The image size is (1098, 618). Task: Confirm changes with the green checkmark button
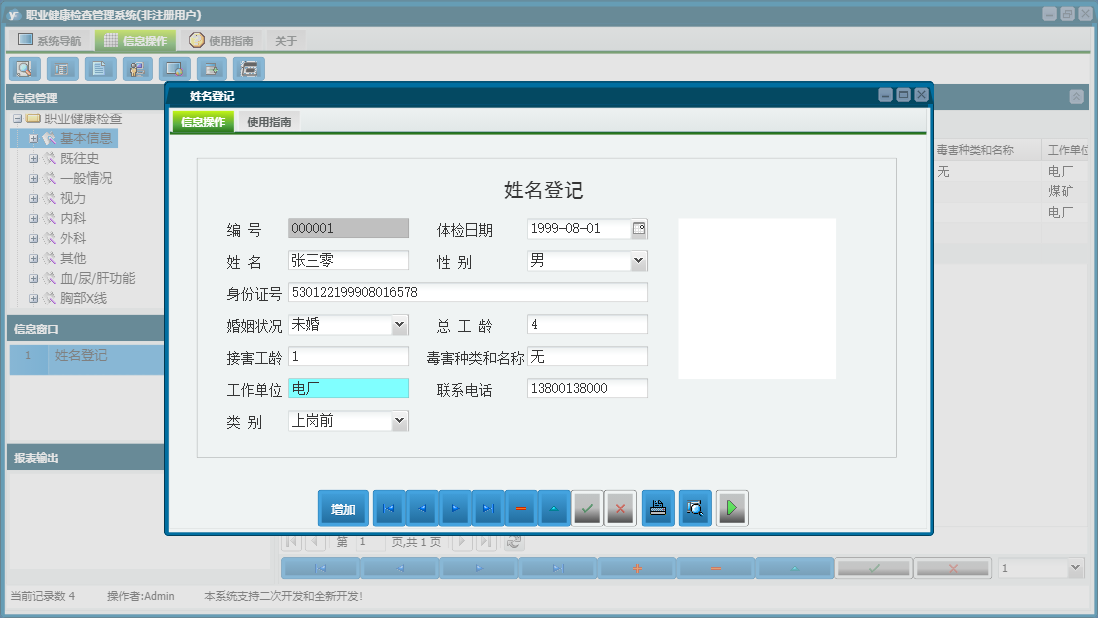(587, 508)
